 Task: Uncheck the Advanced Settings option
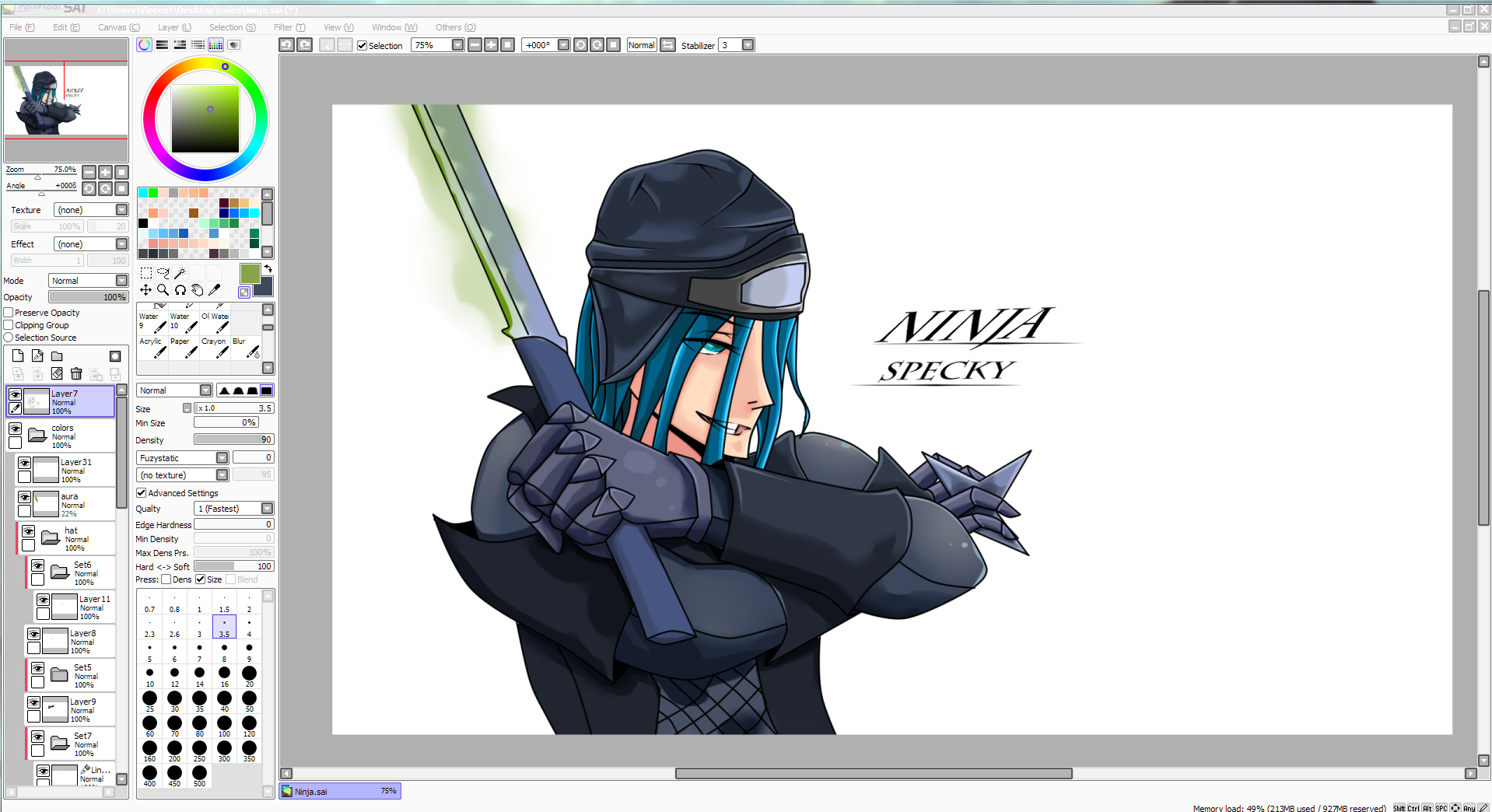(x=141, y=492)
